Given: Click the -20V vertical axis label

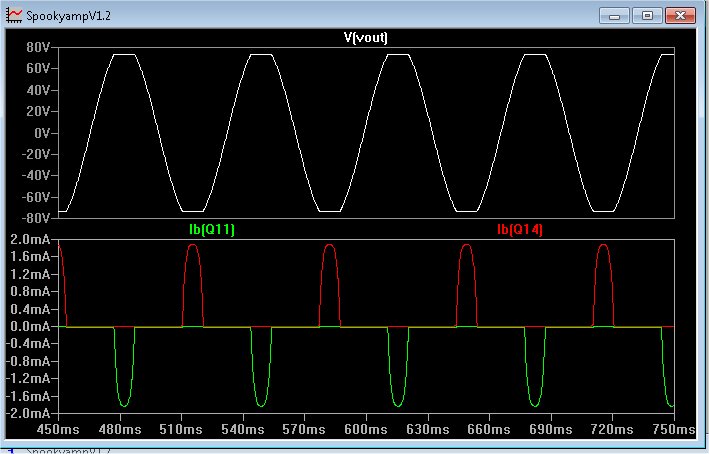Looking at the screenshot, I should tap(35, 155).
